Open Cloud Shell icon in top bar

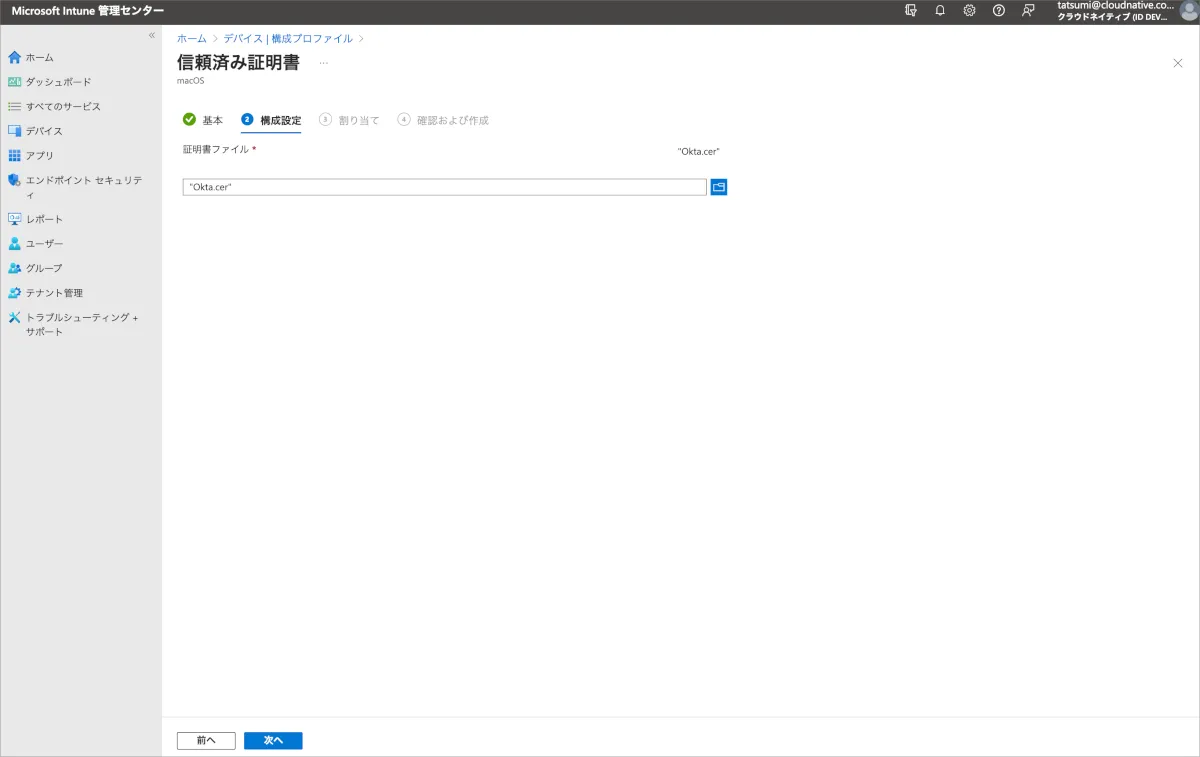[x=910, y=10]
